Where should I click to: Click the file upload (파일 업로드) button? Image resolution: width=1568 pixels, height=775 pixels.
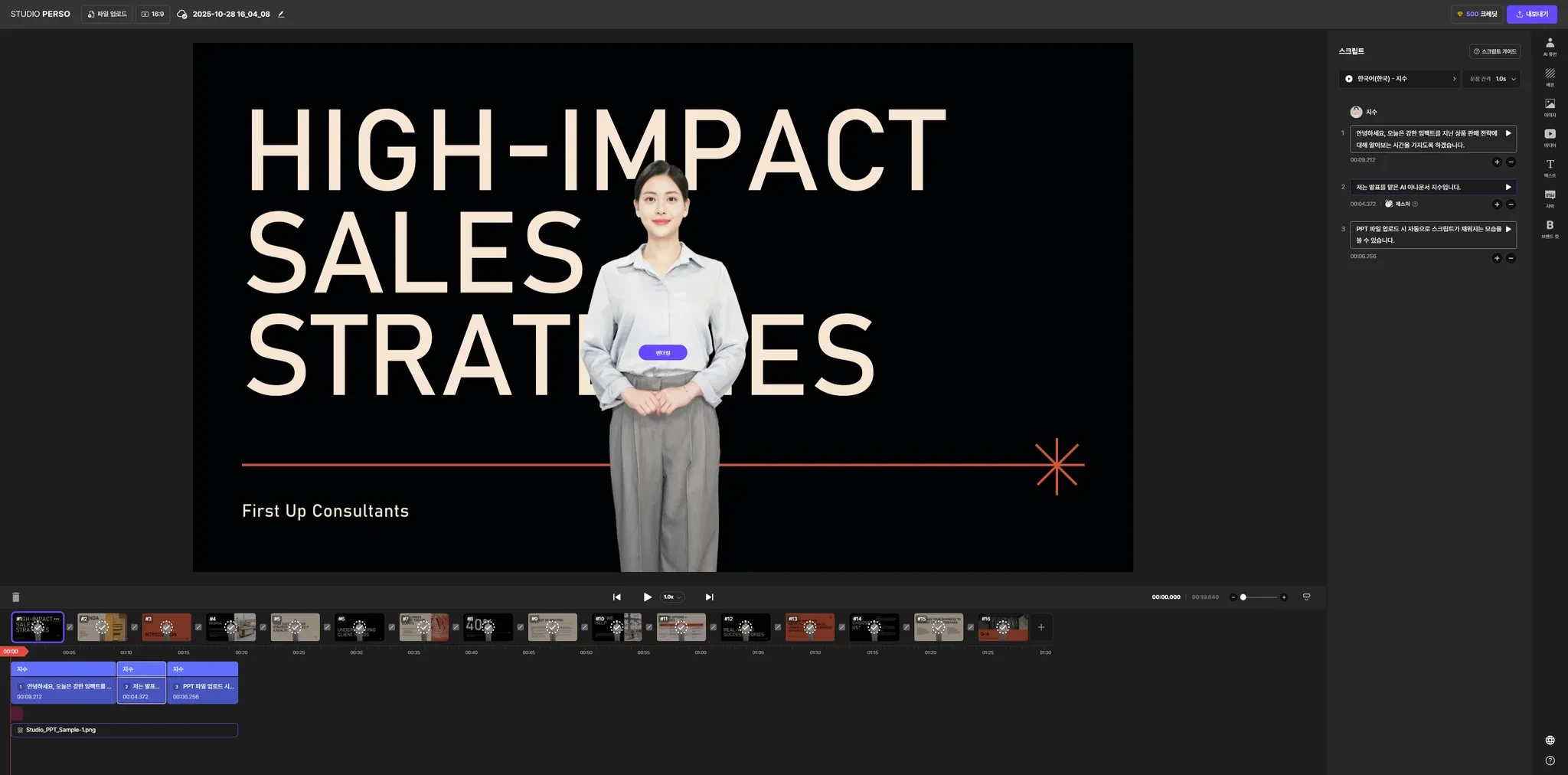107,14
